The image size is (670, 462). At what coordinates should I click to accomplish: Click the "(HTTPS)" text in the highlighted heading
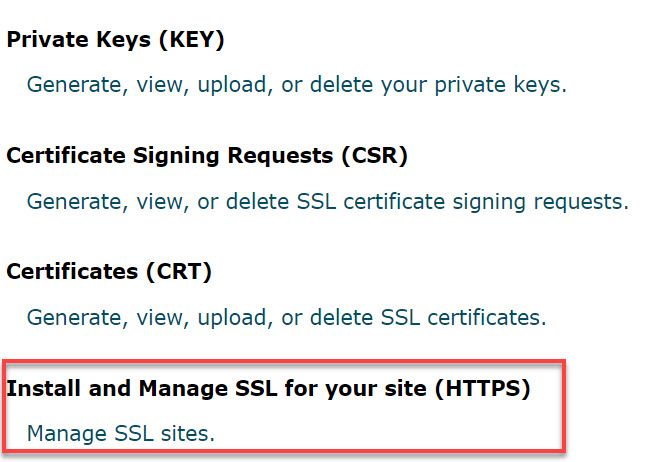[x=481, y=387]
